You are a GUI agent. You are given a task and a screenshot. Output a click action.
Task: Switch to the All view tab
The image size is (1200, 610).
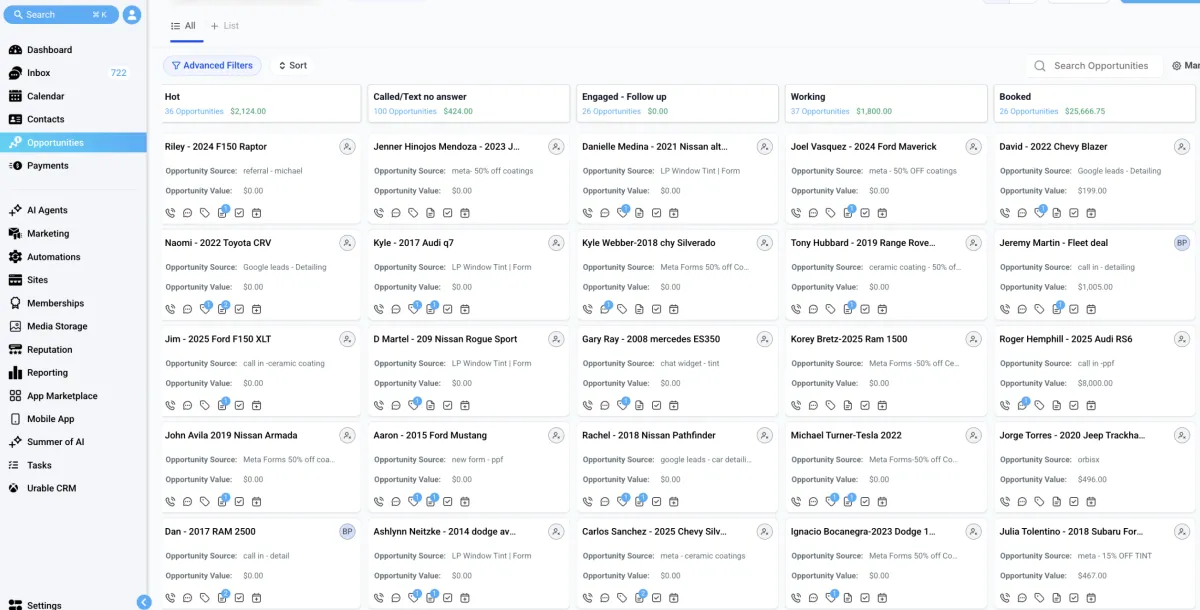pyautogui.click(x=184, y=26)
